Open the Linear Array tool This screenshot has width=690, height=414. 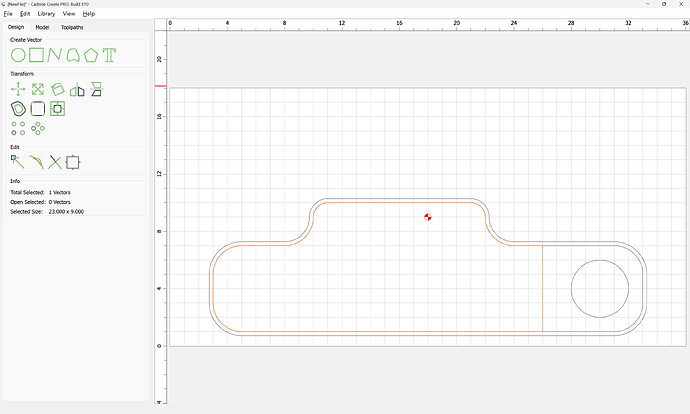[18, 128]
